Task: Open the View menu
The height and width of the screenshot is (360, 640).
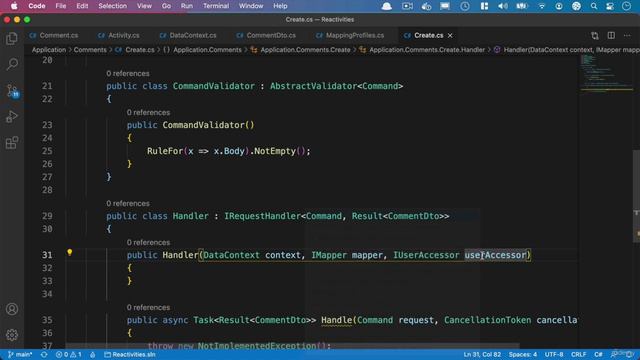Action: point(144,6)
